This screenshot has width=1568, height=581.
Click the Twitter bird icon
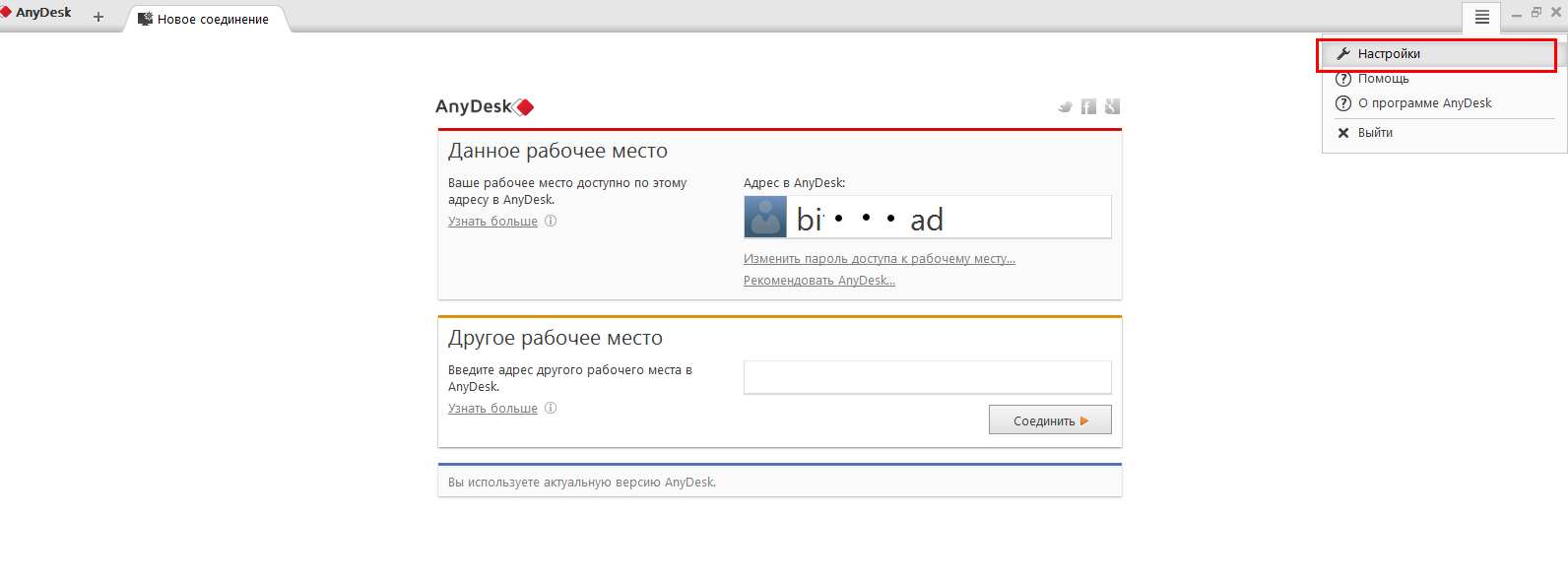coord(1065,106)
